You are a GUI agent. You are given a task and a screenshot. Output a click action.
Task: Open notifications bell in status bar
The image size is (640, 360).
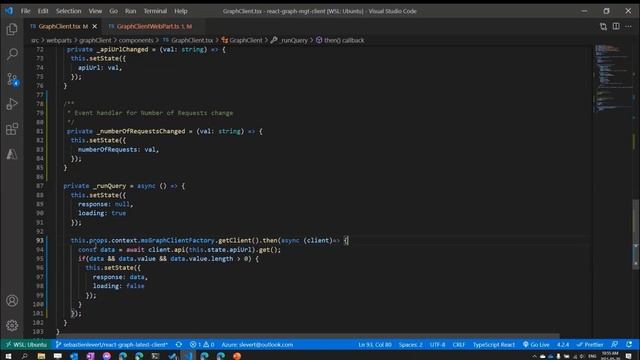pyautogui.click(x=629, y=344)
